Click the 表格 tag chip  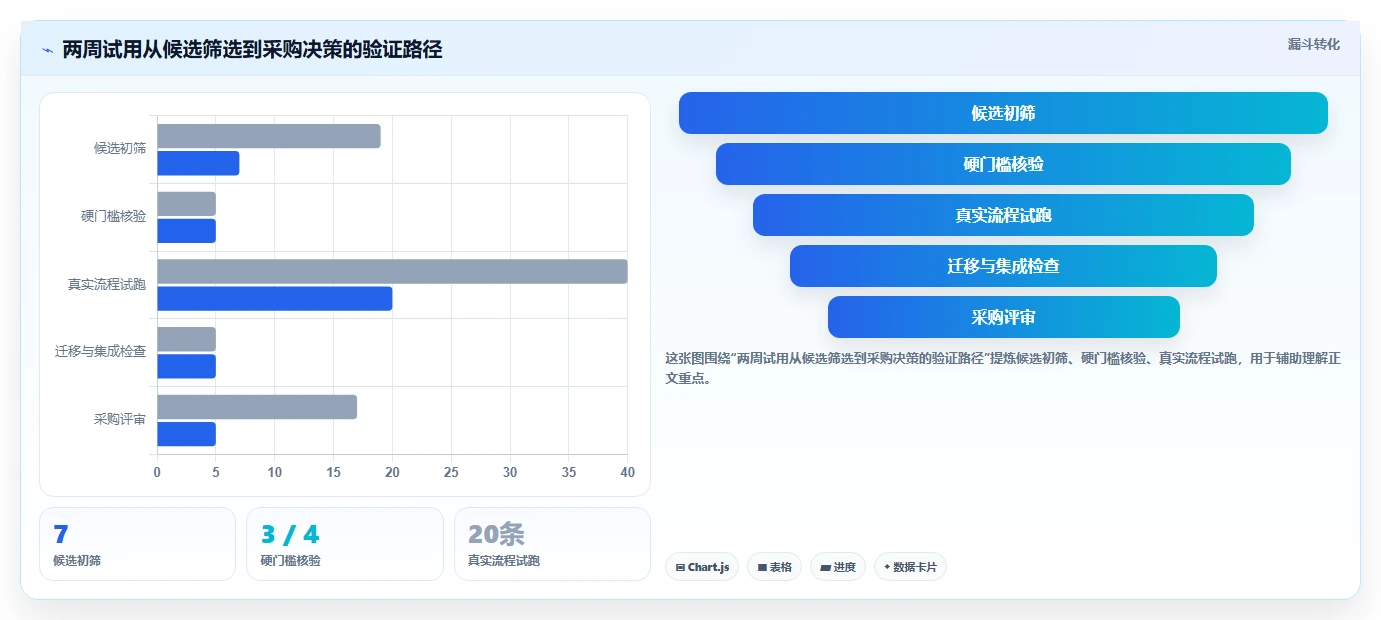pyautogui.click(x=774, y=567)
